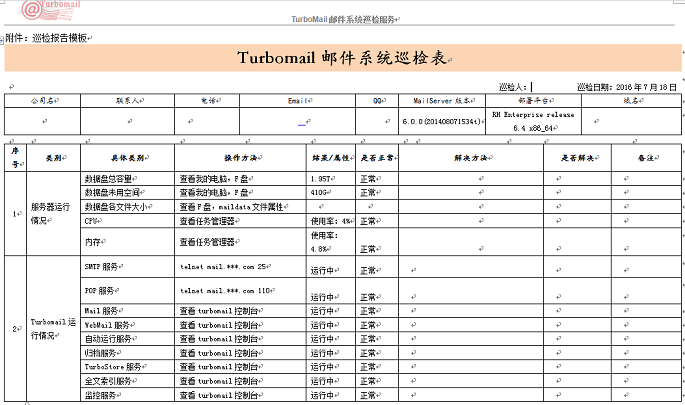The height and width of the screenshot is (405, 685).
Task: Click version value 6.0.0(201408071534t)
Action: coord(442,121)
